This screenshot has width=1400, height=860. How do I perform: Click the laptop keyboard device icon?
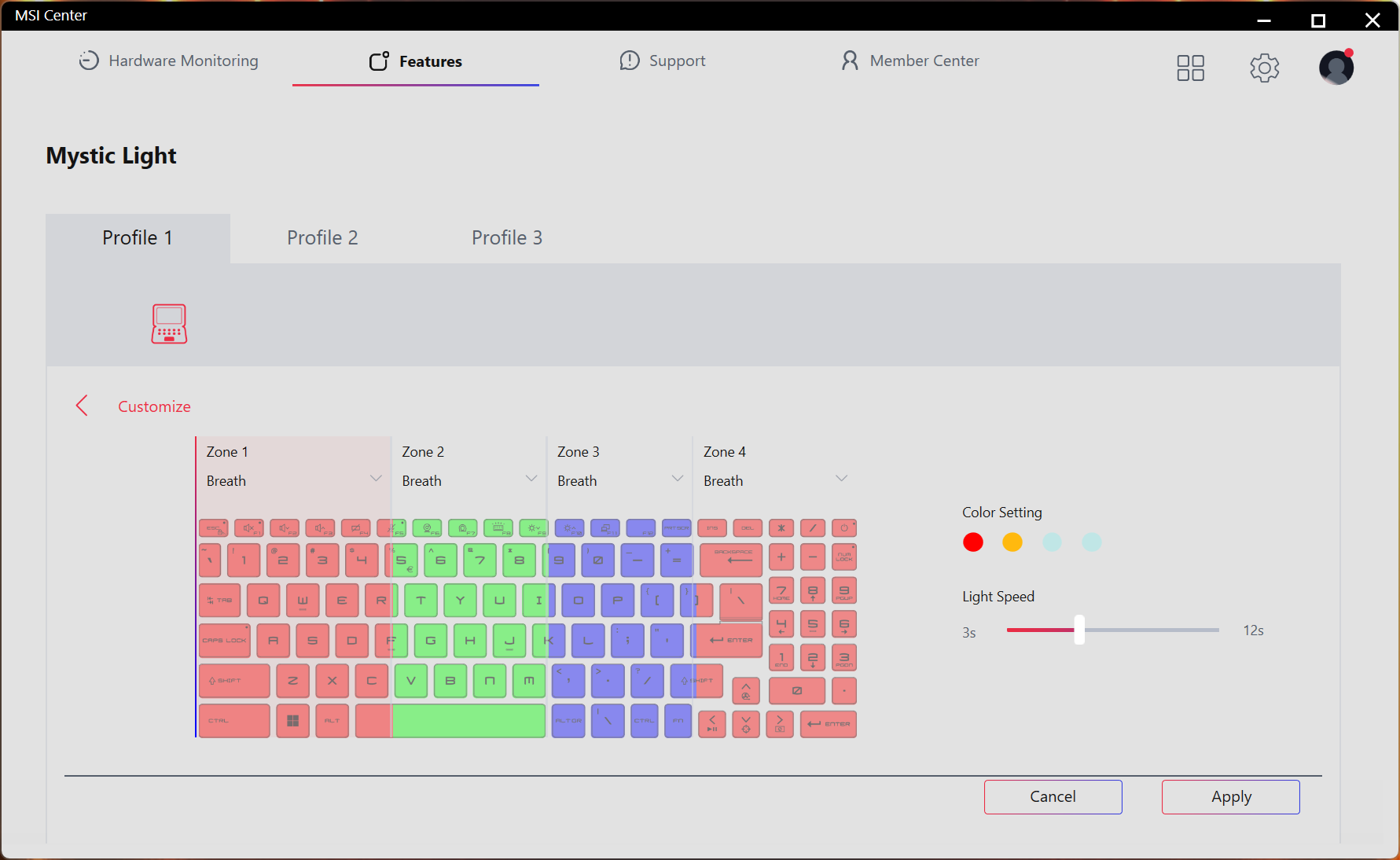click(x=169, y=324)
